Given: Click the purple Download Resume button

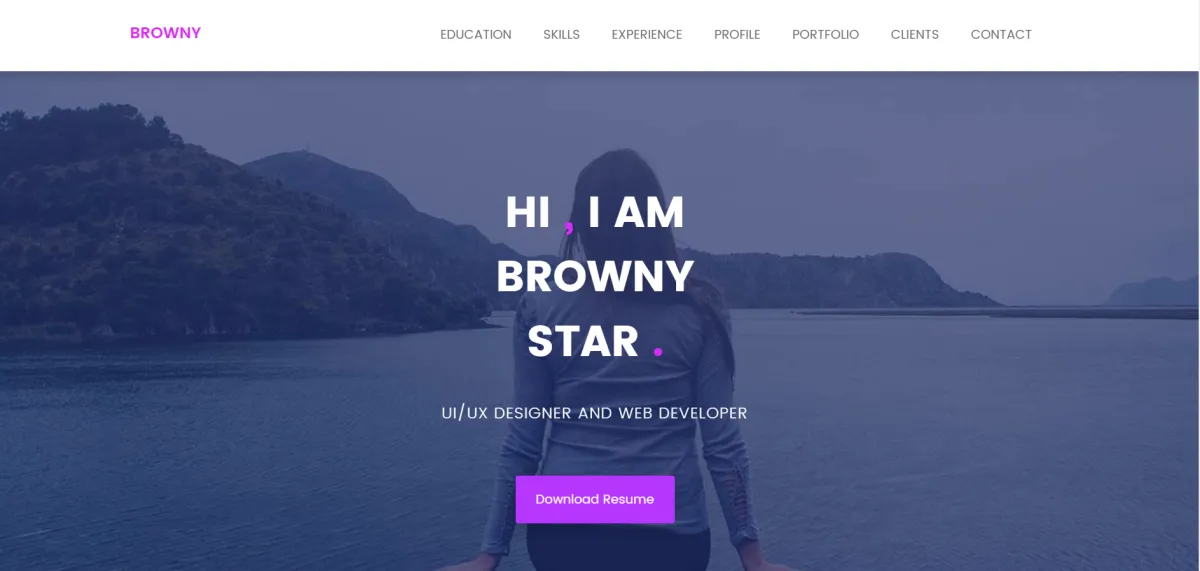Looking at the screenshot, I should [x=595, y=499].
